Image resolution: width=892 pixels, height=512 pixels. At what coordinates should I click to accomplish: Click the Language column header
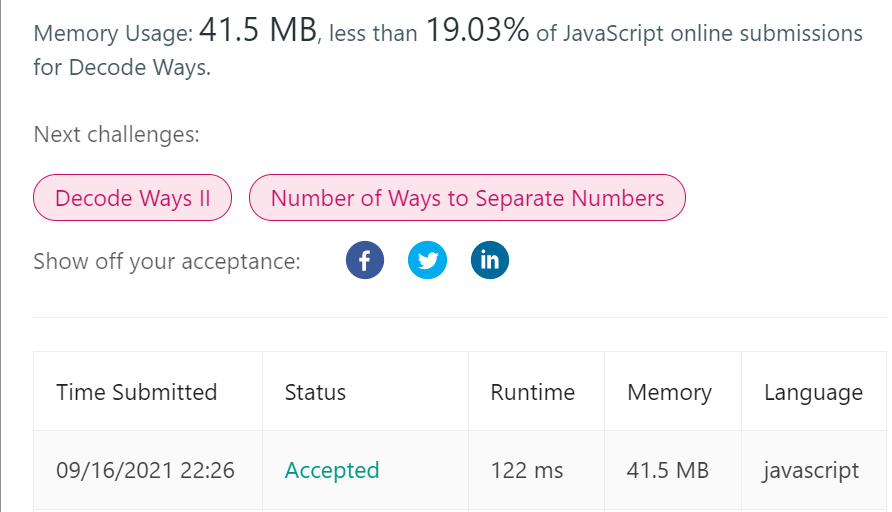click(x=813, y=392)
